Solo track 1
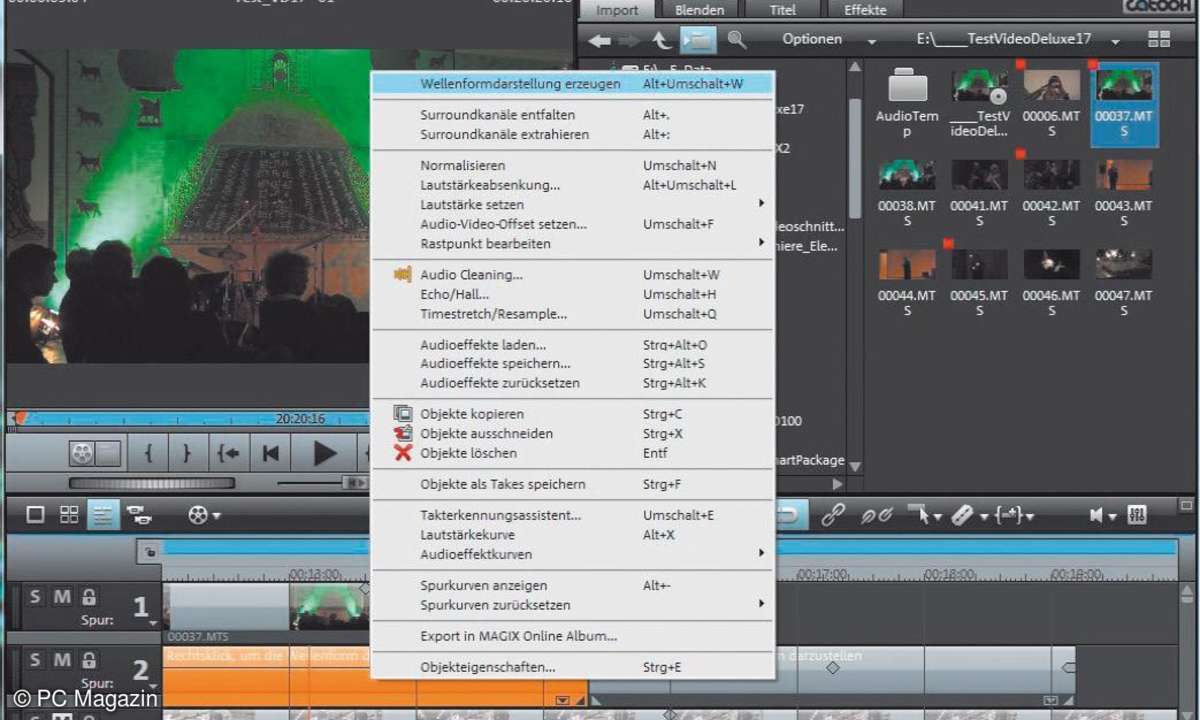 (x=36, y=597)
